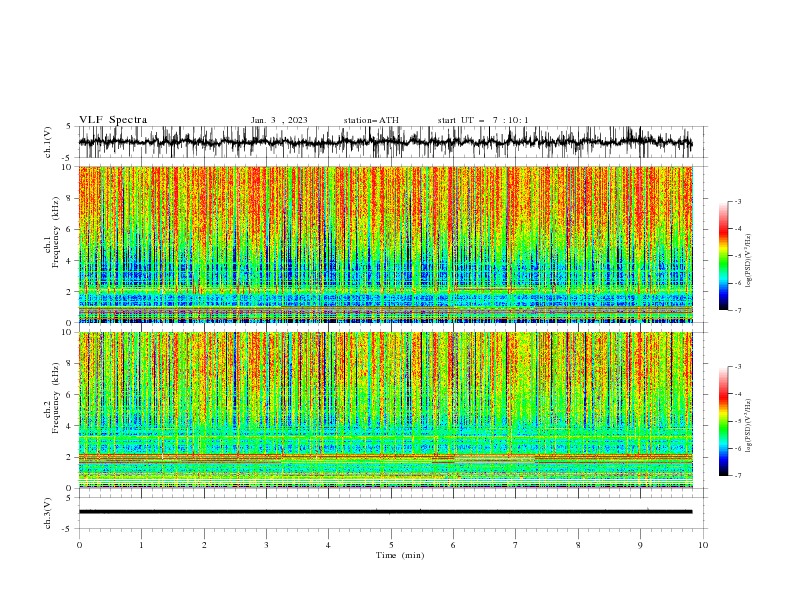Click time axis tick label "3"
Image resolution: width=792 pixels, height=612 pixels.
[x=266, y=545]
